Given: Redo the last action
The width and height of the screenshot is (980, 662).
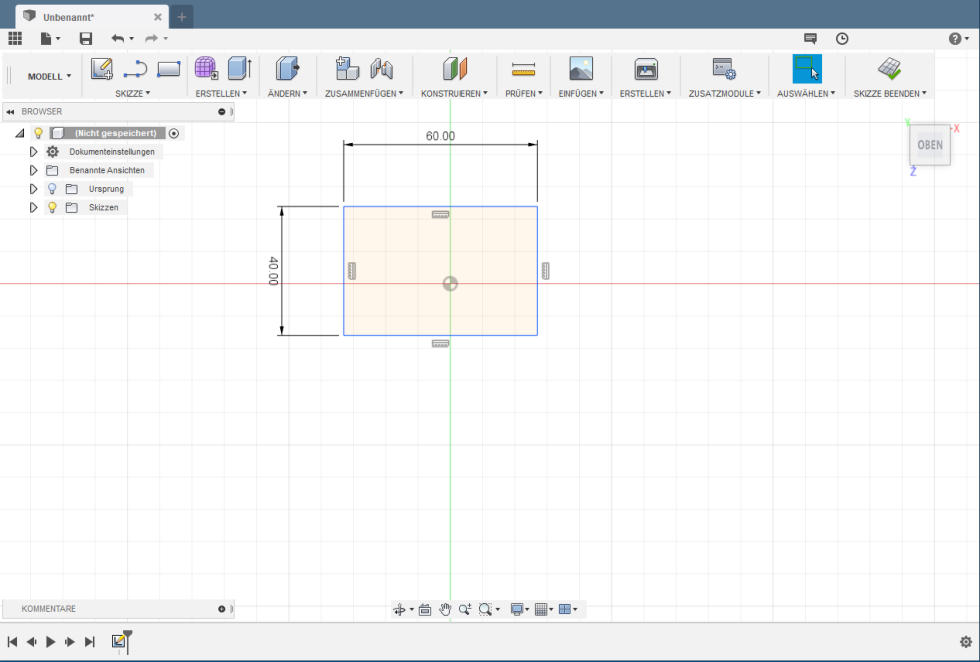Looking at the screenshot, I should click(x=151, y=39).
